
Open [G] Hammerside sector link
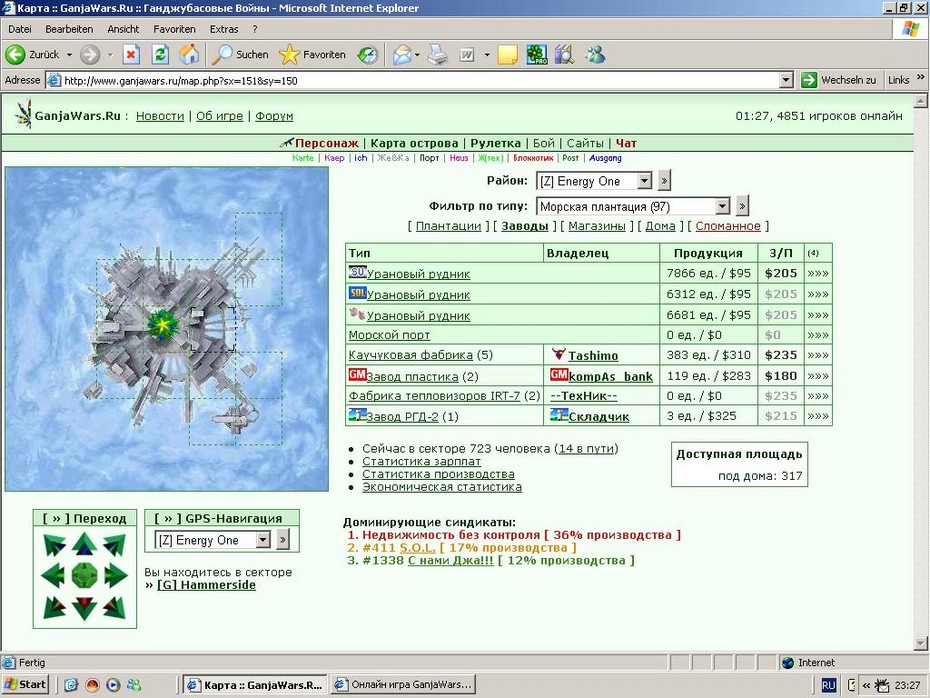tap(206, 585)
